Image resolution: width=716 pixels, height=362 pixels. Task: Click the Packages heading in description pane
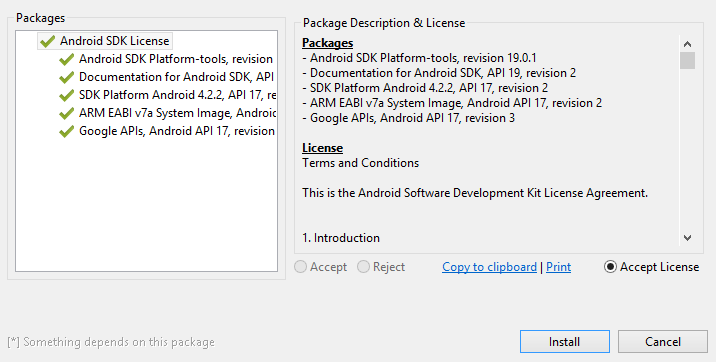327,43
